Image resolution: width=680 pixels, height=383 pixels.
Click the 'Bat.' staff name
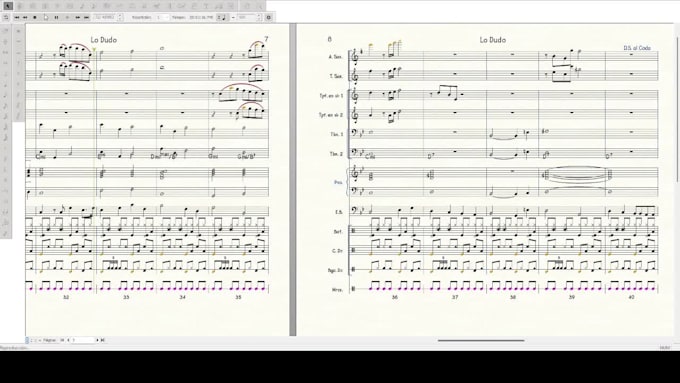point(338,232)
